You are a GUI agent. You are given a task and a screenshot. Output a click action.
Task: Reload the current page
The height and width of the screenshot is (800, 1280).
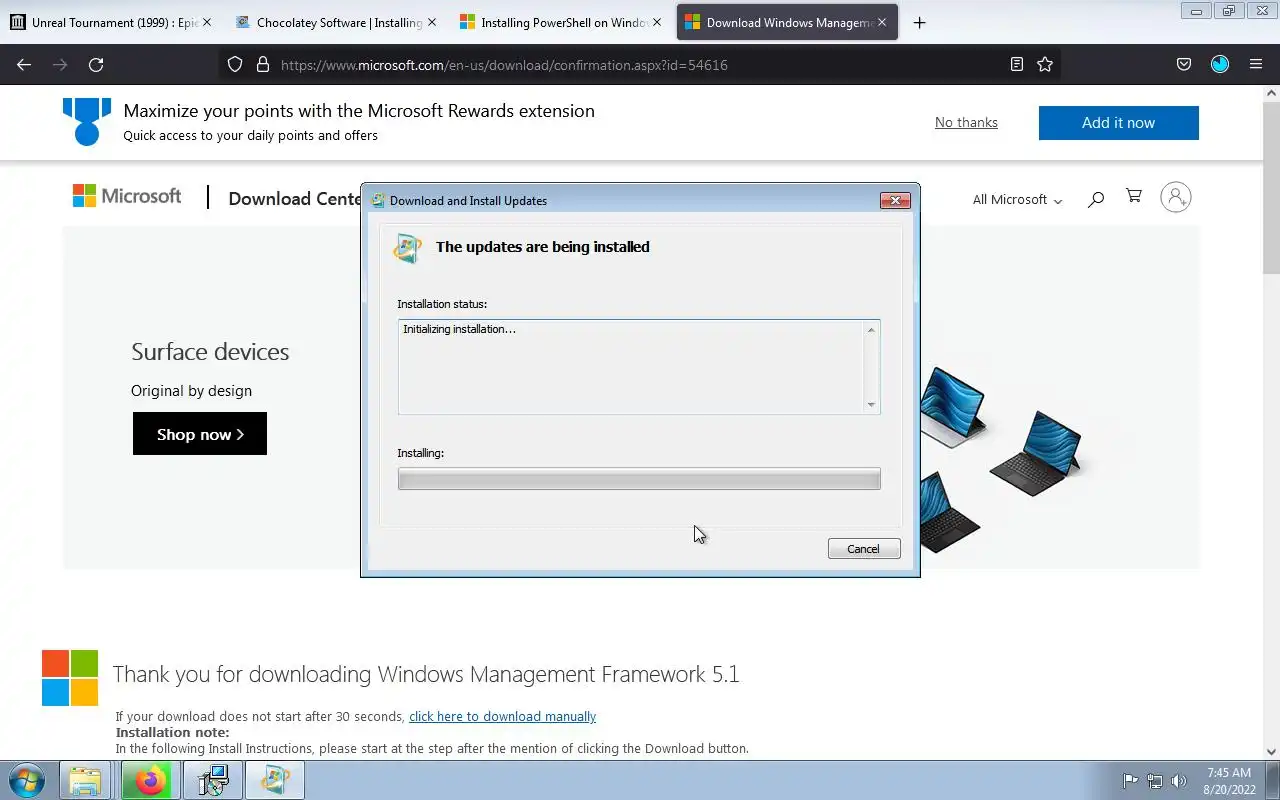point(96,64)
